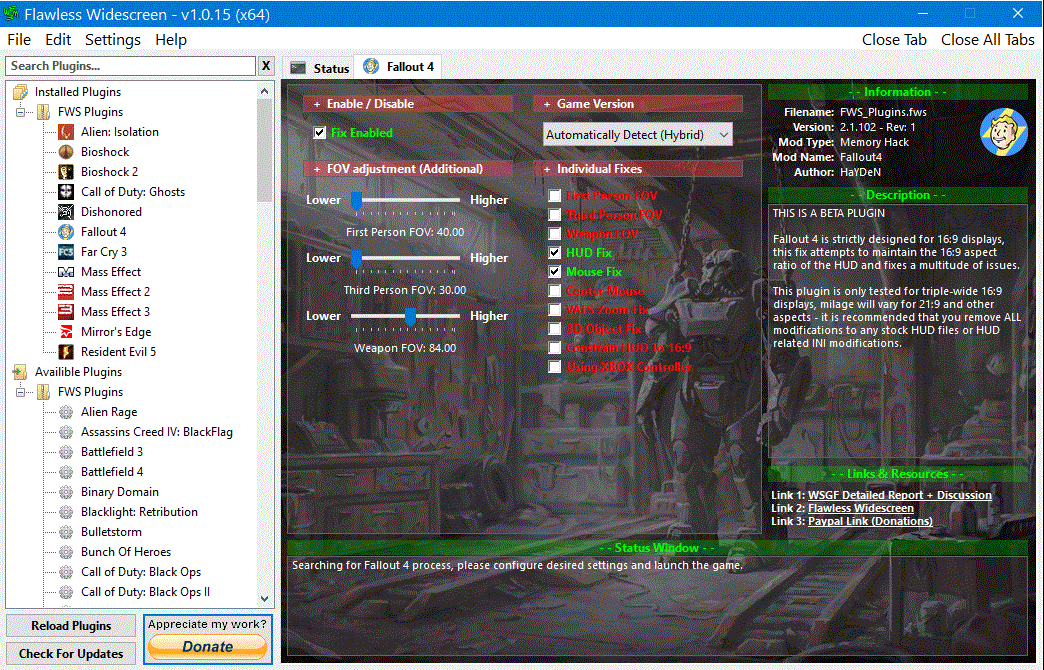Open WSGF Detailed Report + Discussion link

pos(900,495)
